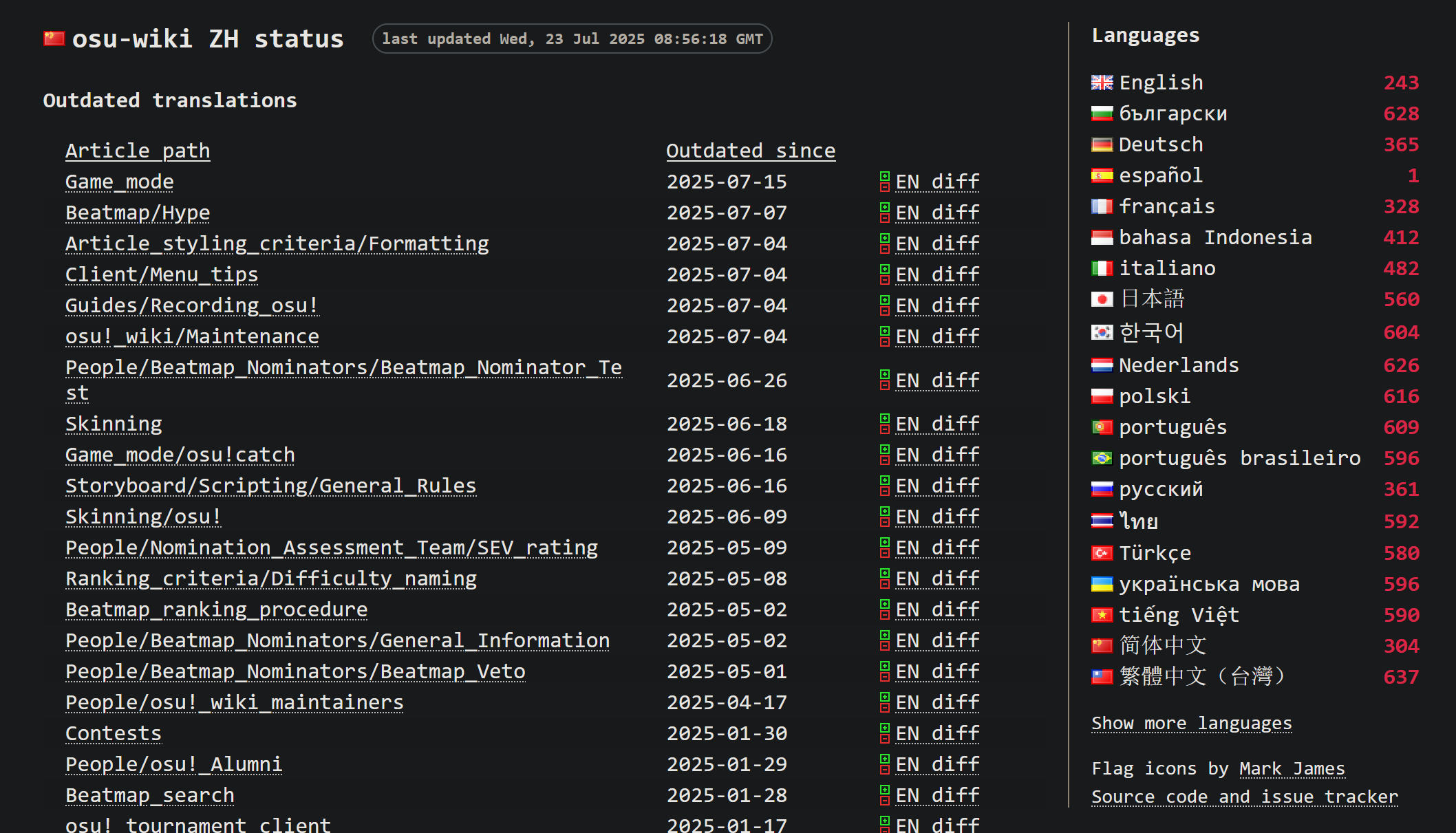Switch to the français status page
Viewport: 1456px width, 833px height.
click(1167, 206)
